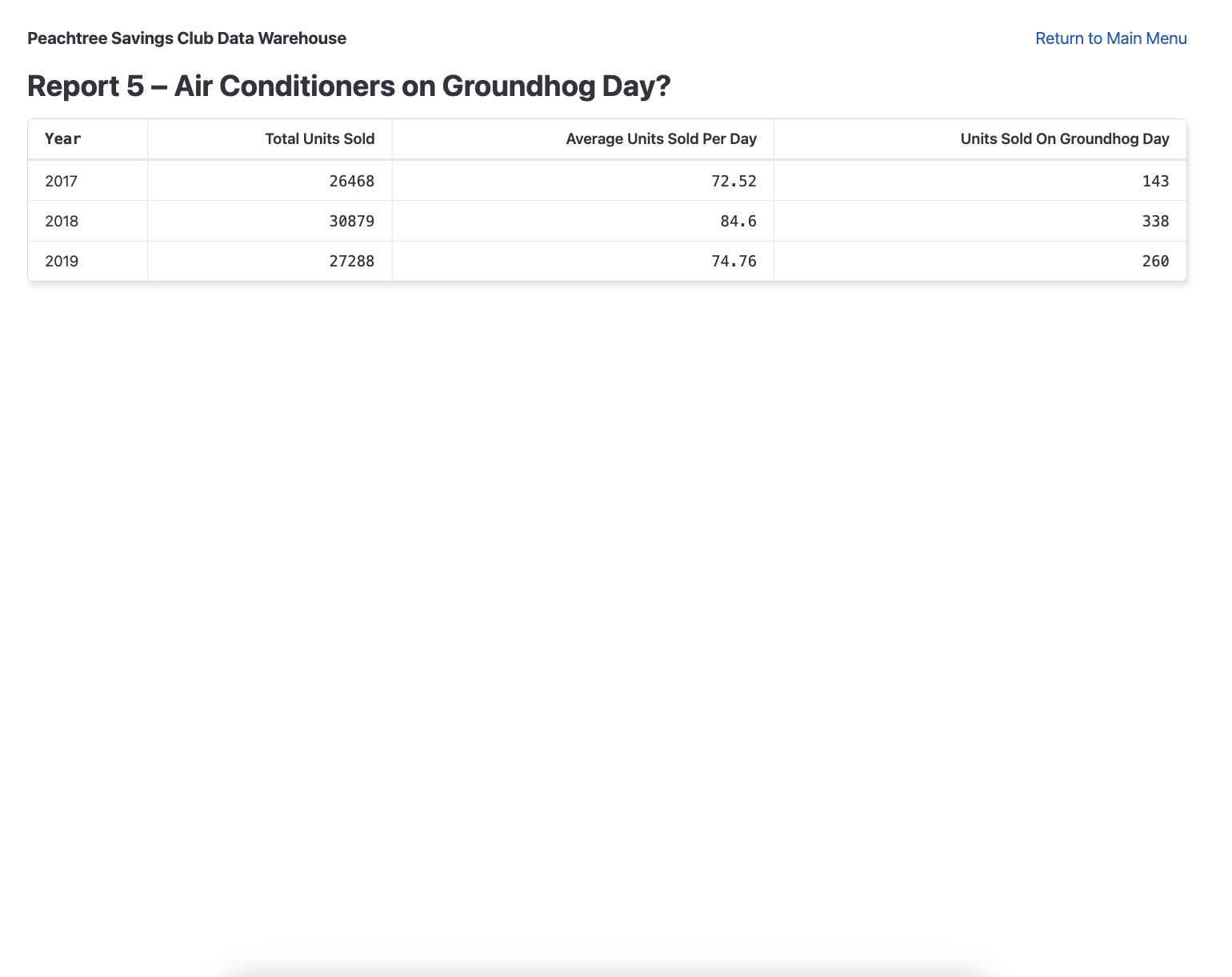Click the Peachtree Savings Club Data Warehouse title

(x=186, y=38)
